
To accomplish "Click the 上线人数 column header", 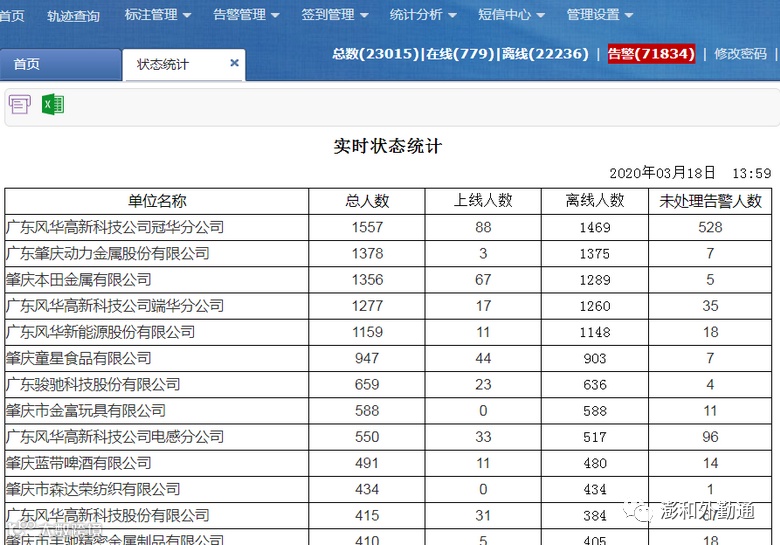I will 483,201.
